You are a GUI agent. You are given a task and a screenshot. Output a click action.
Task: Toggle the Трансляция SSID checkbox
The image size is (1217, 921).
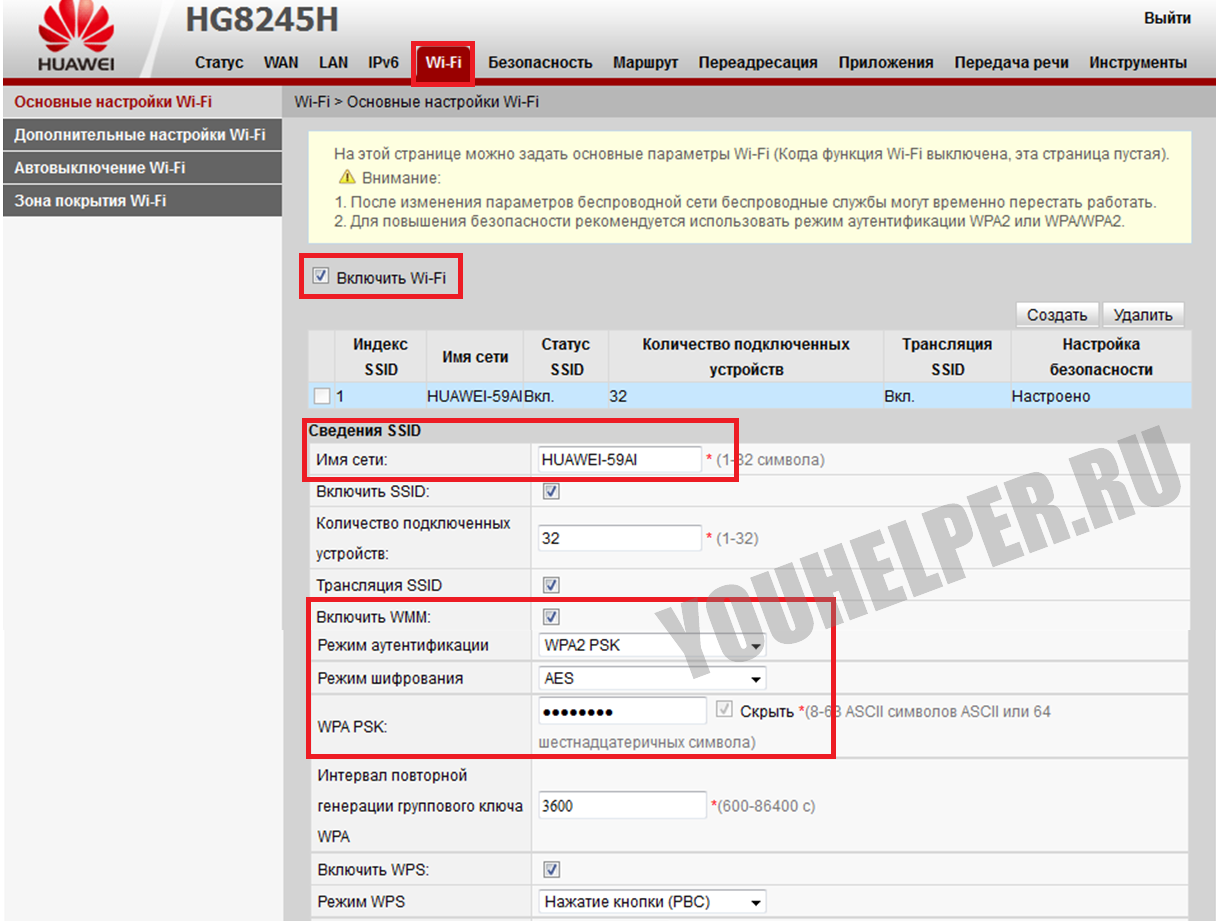pyautogui.click(x=551, y=585)
